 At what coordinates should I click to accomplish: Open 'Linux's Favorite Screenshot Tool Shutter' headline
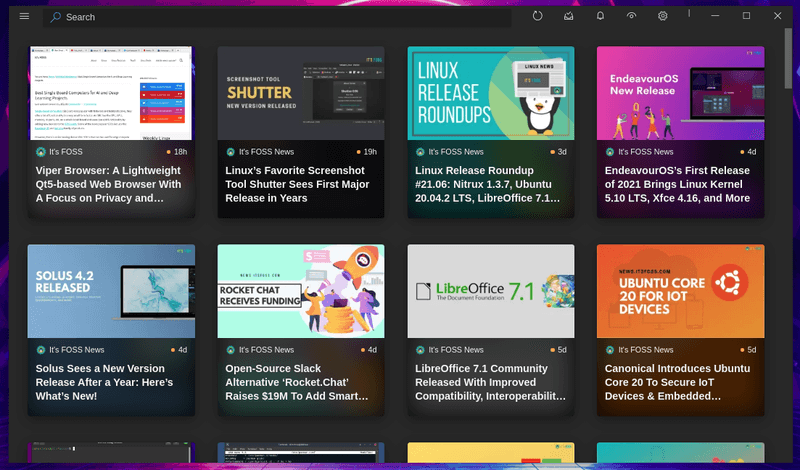[x=297, y=184]
